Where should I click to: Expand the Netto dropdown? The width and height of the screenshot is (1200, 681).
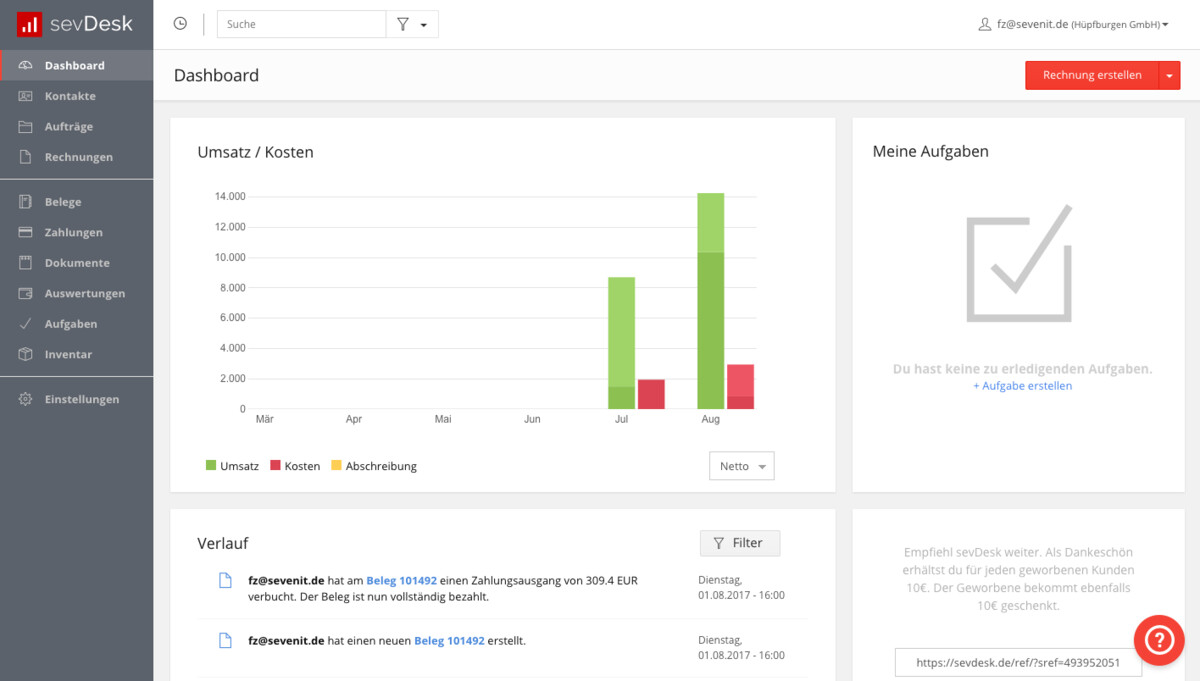click(x=741, y=466)
